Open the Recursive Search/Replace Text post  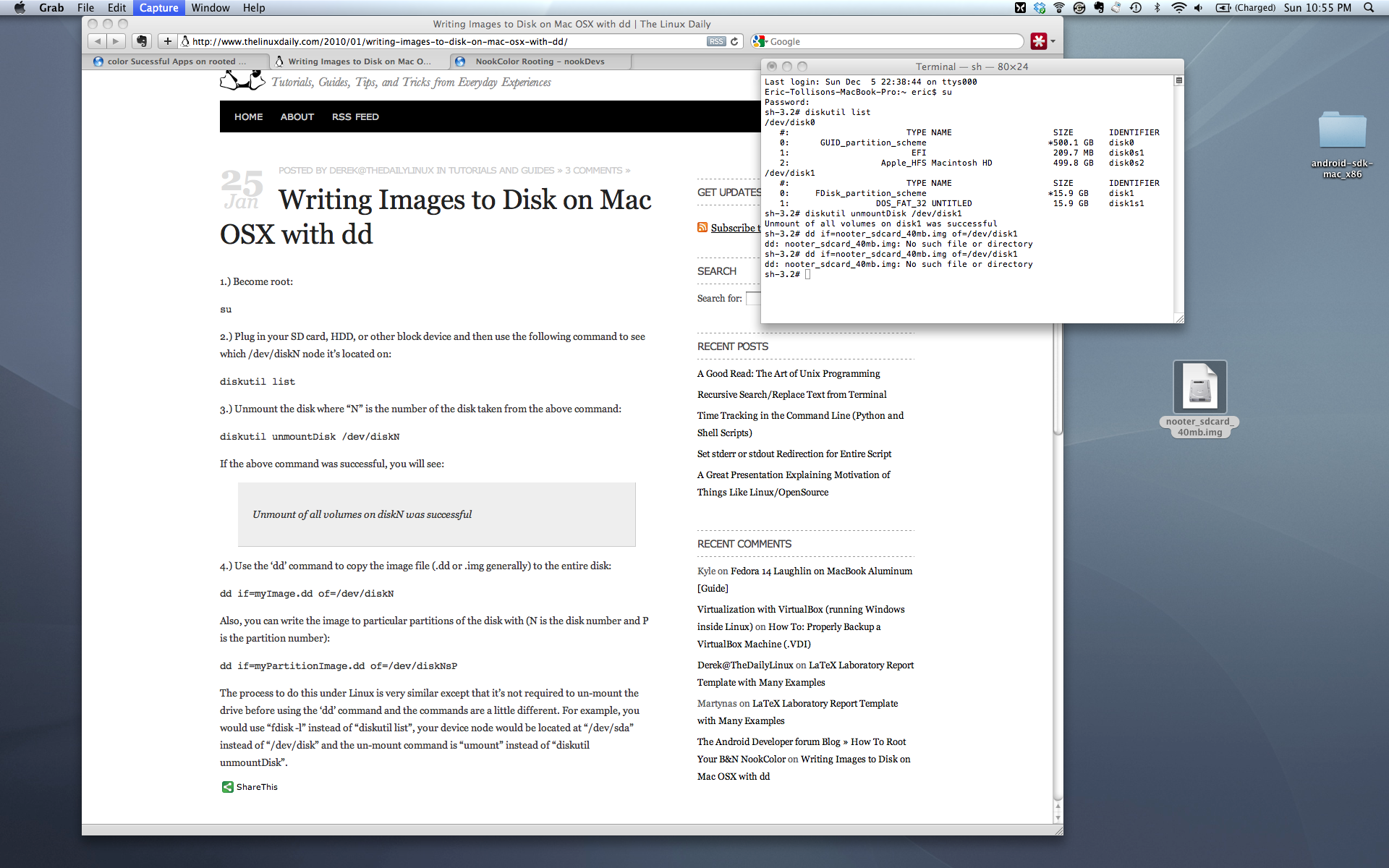[x=791, y=394]
